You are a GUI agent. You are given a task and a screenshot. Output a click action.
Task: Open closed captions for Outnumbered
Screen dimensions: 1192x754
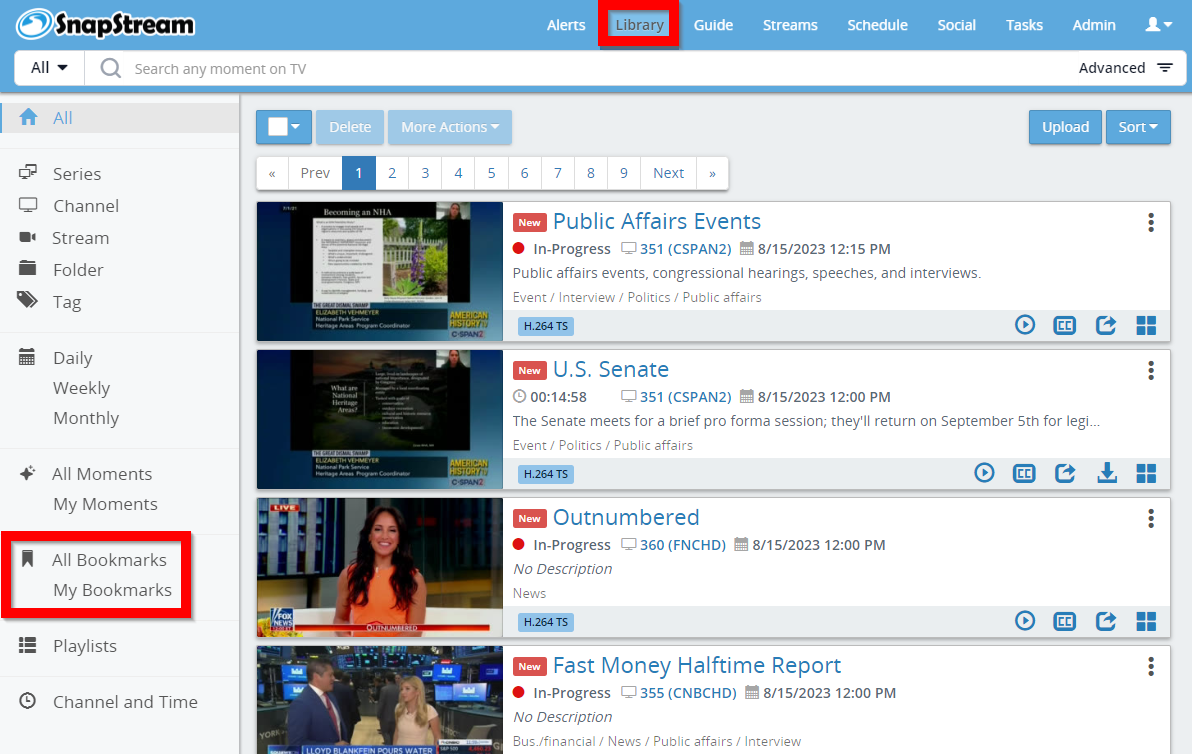(x=1064, y=621)
